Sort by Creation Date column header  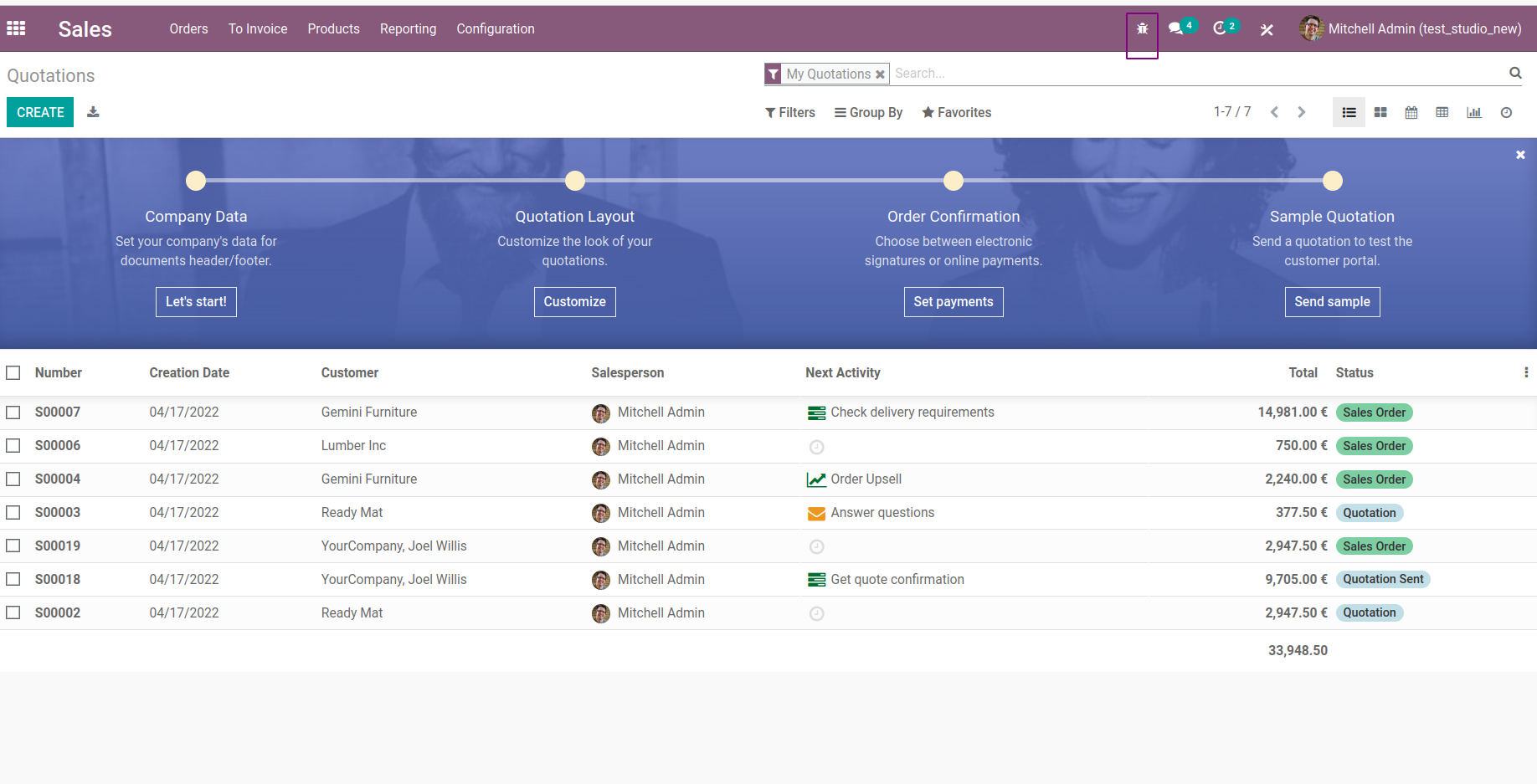tap(189, 372)
